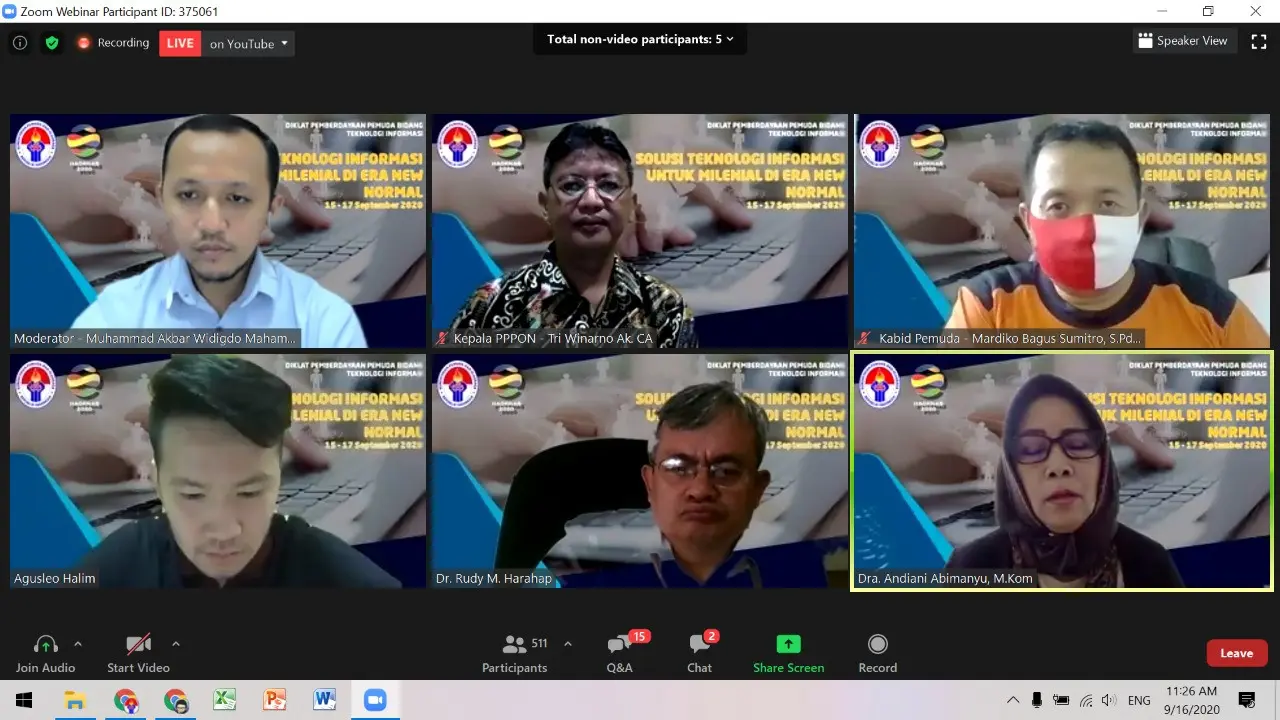The width and height of the screenshot is (1280, 720).
Task: Click the muted mic icon on Tri Winarno
Action: point(442,338)
